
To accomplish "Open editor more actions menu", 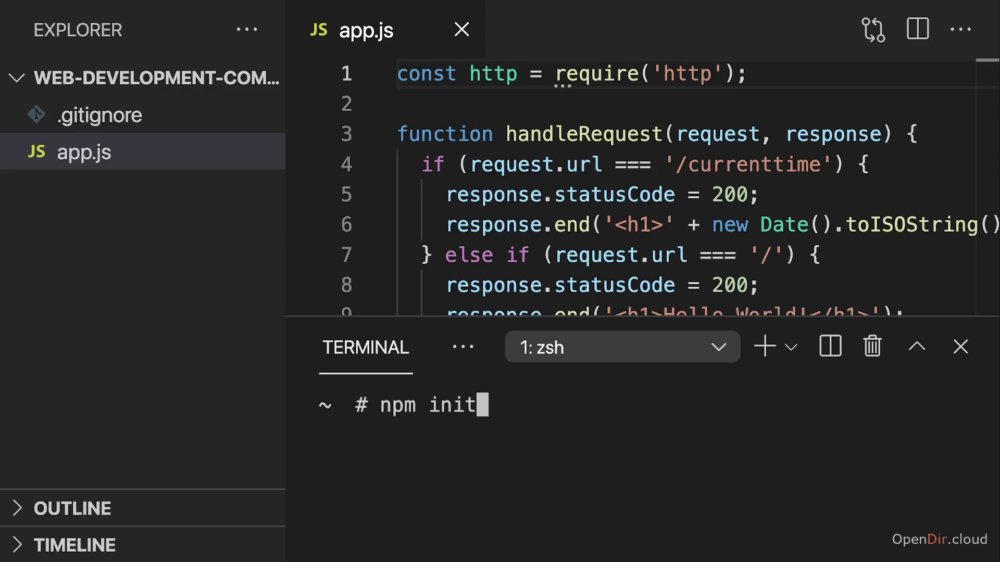I will click(x=960, y=29).
